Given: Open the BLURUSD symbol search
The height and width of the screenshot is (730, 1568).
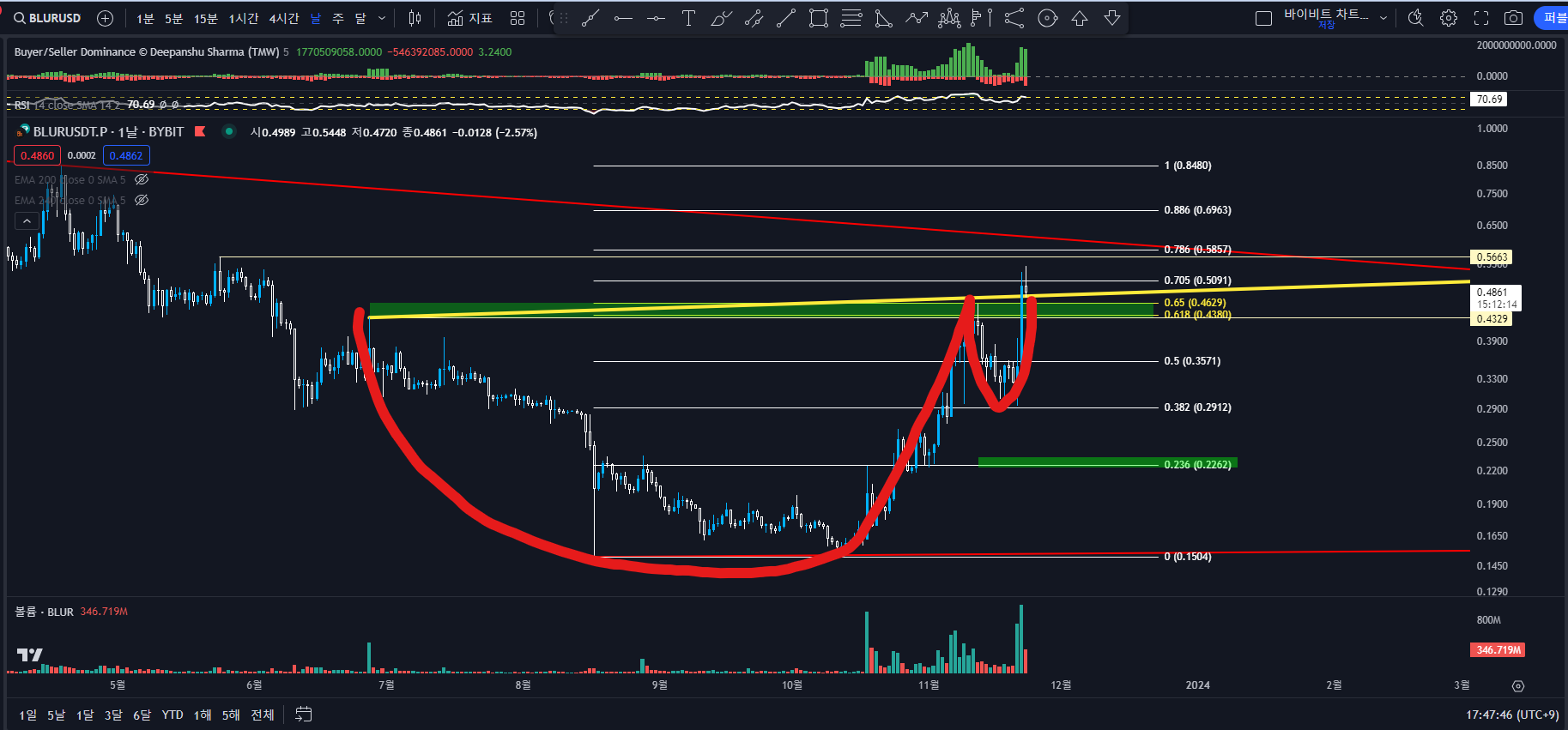Looking at the screenshot, I should click(48, 18).
